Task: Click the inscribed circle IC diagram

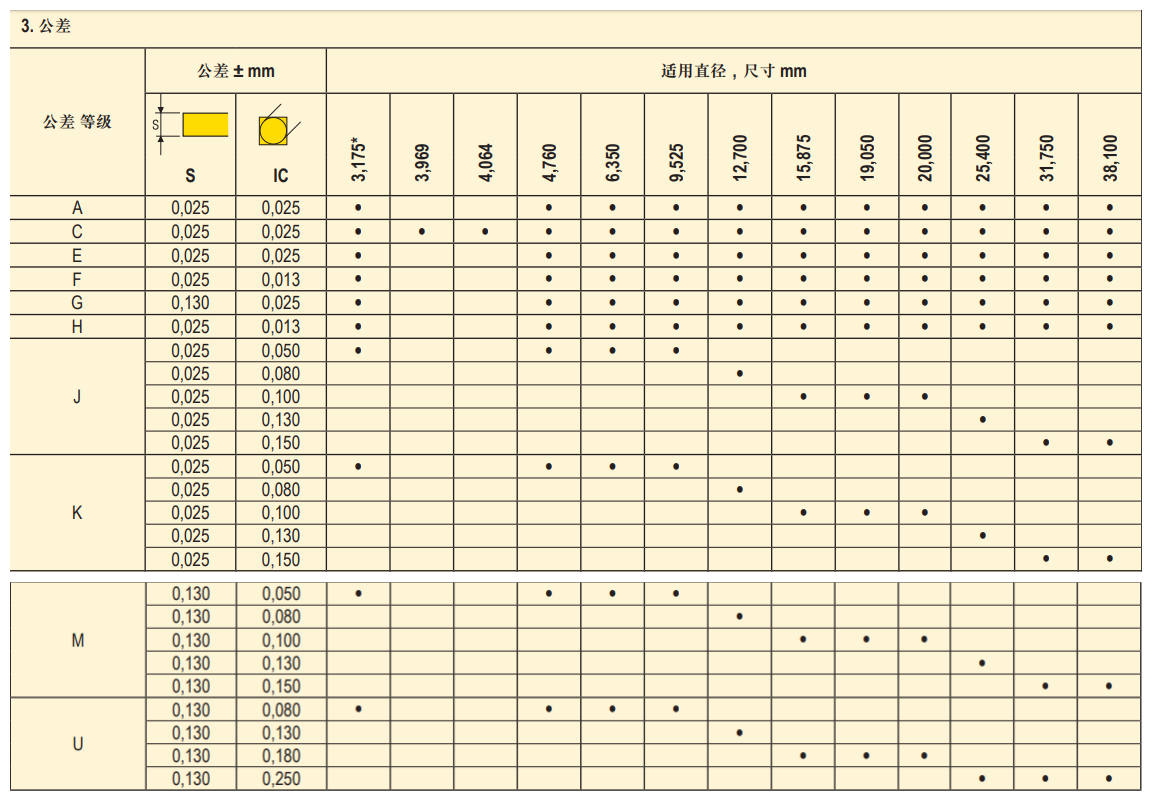Action: point(272,129)
